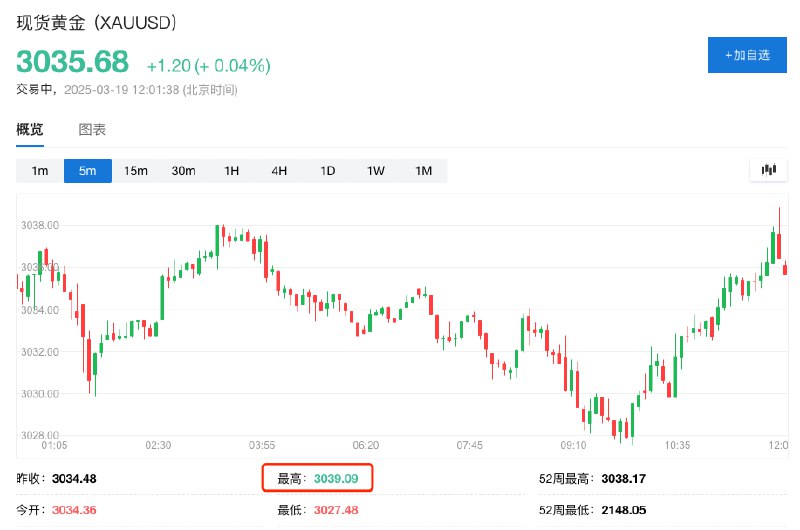Open the candlestick chart type icon

(768, 170)
